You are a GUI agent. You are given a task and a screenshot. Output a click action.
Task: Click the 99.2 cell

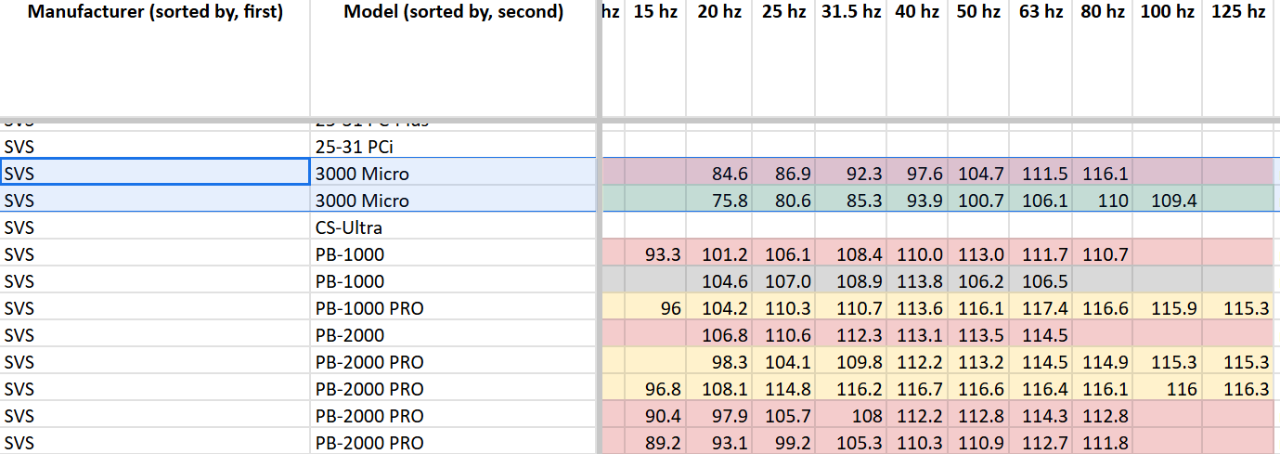pyautogui.click(x=784, y=443)
